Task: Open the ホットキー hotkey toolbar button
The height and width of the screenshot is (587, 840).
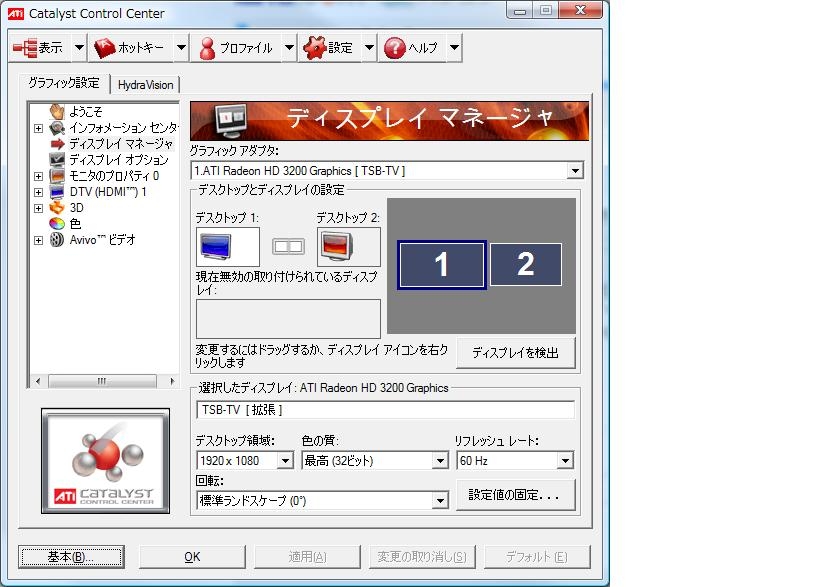Action: 129,48
